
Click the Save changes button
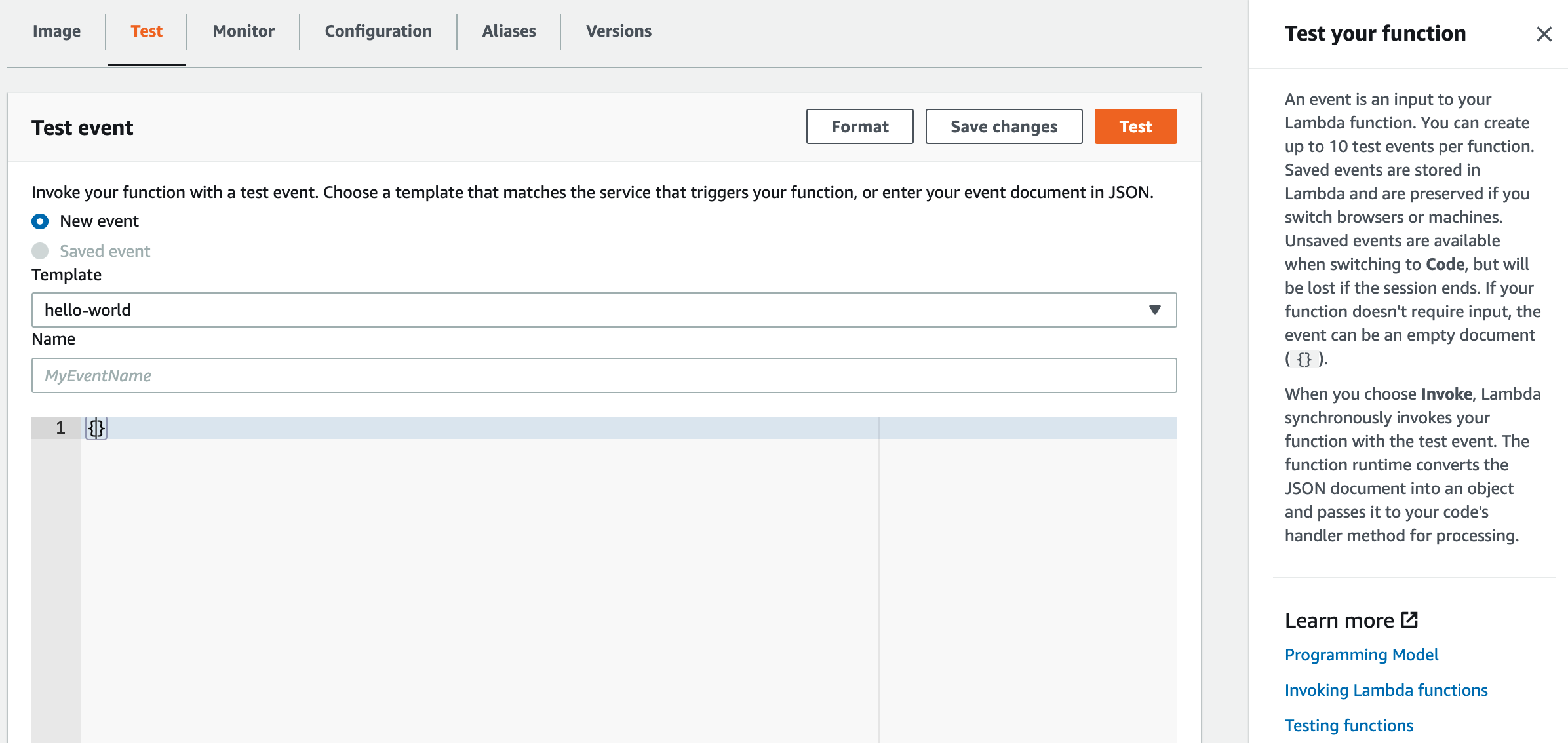click(x=1004, y=126)
